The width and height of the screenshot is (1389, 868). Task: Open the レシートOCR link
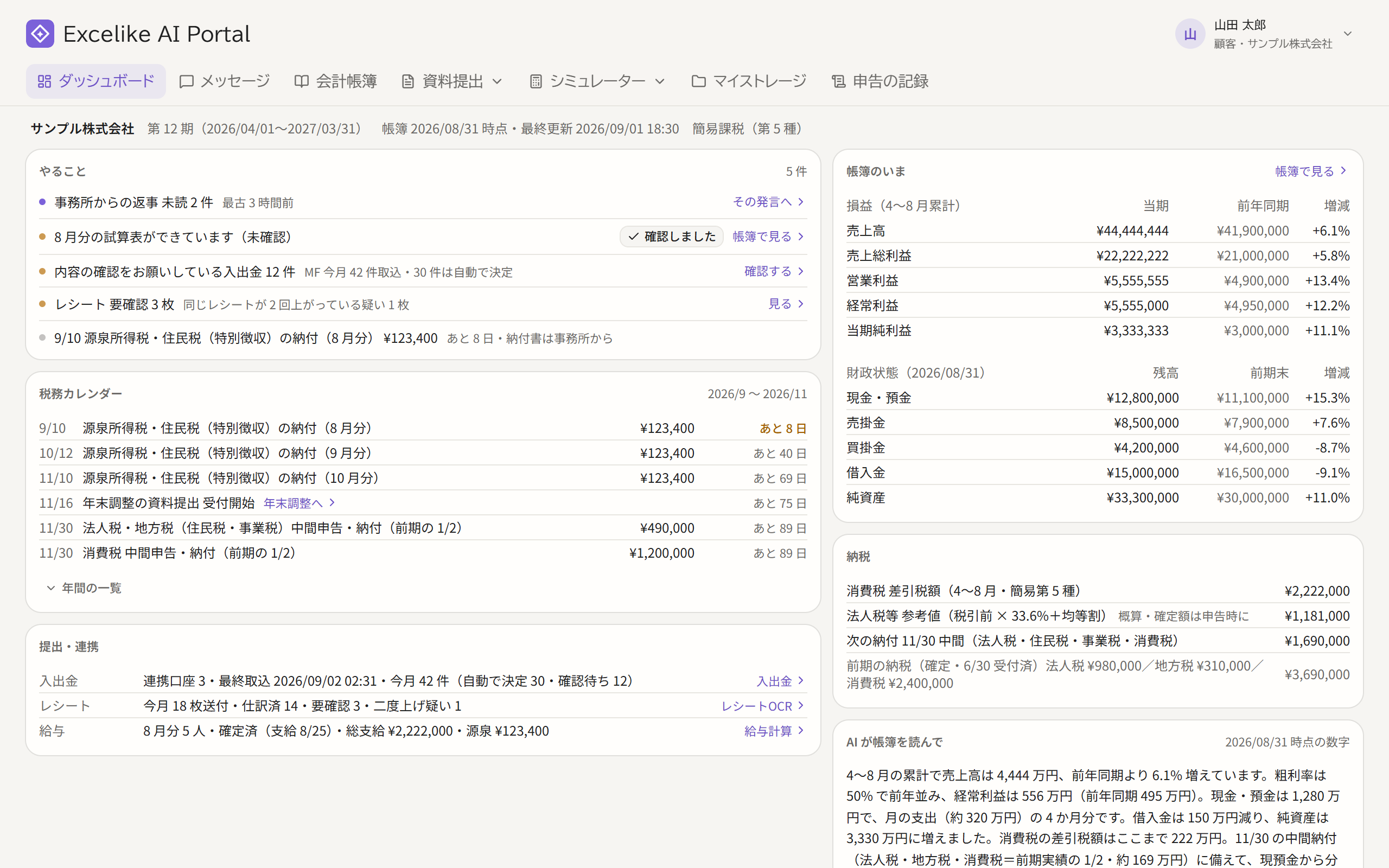coord(762,706)
